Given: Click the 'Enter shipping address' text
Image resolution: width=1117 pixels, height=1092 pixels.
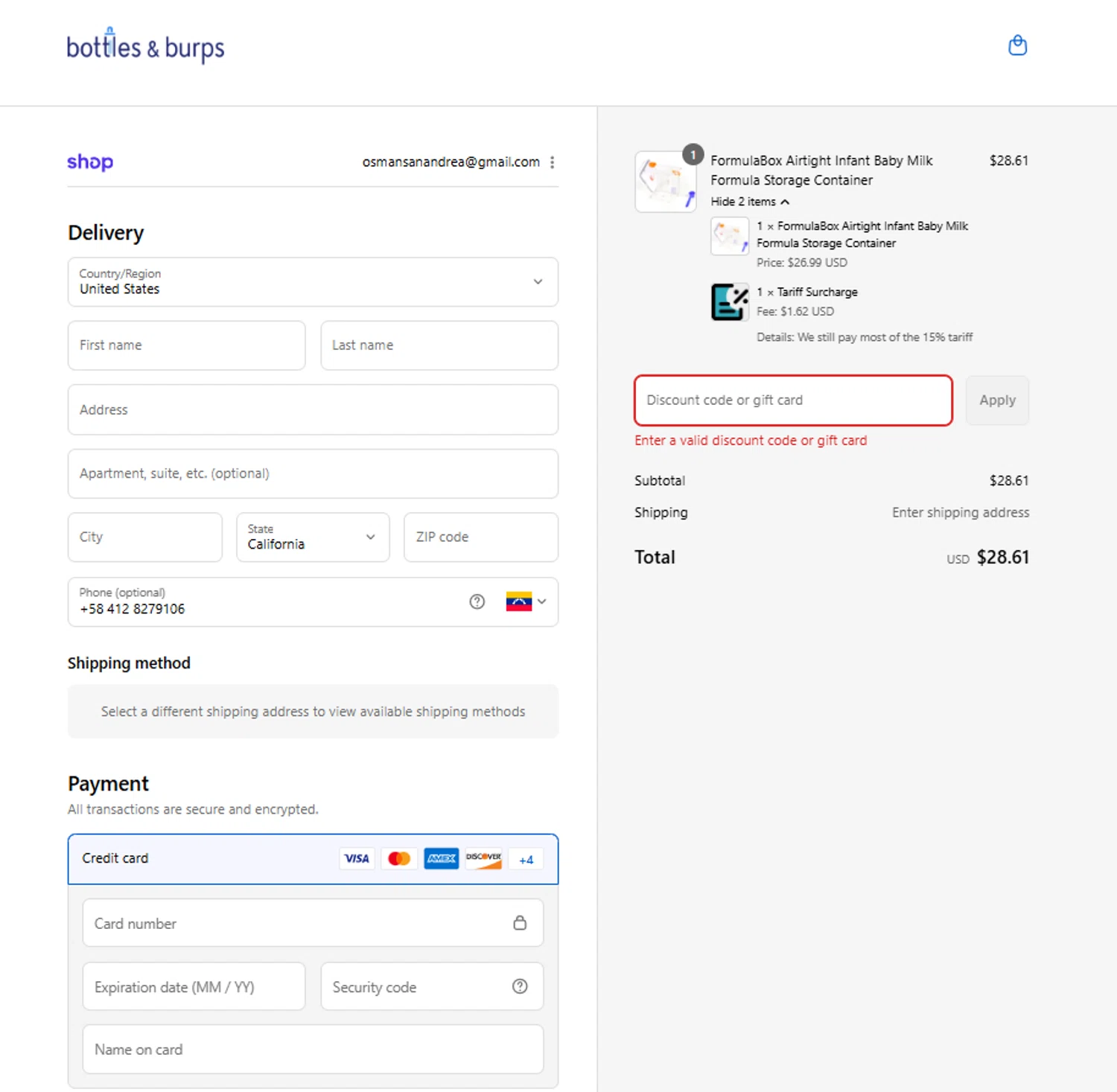Looking at the screenshot, I should tap(961, 513).
